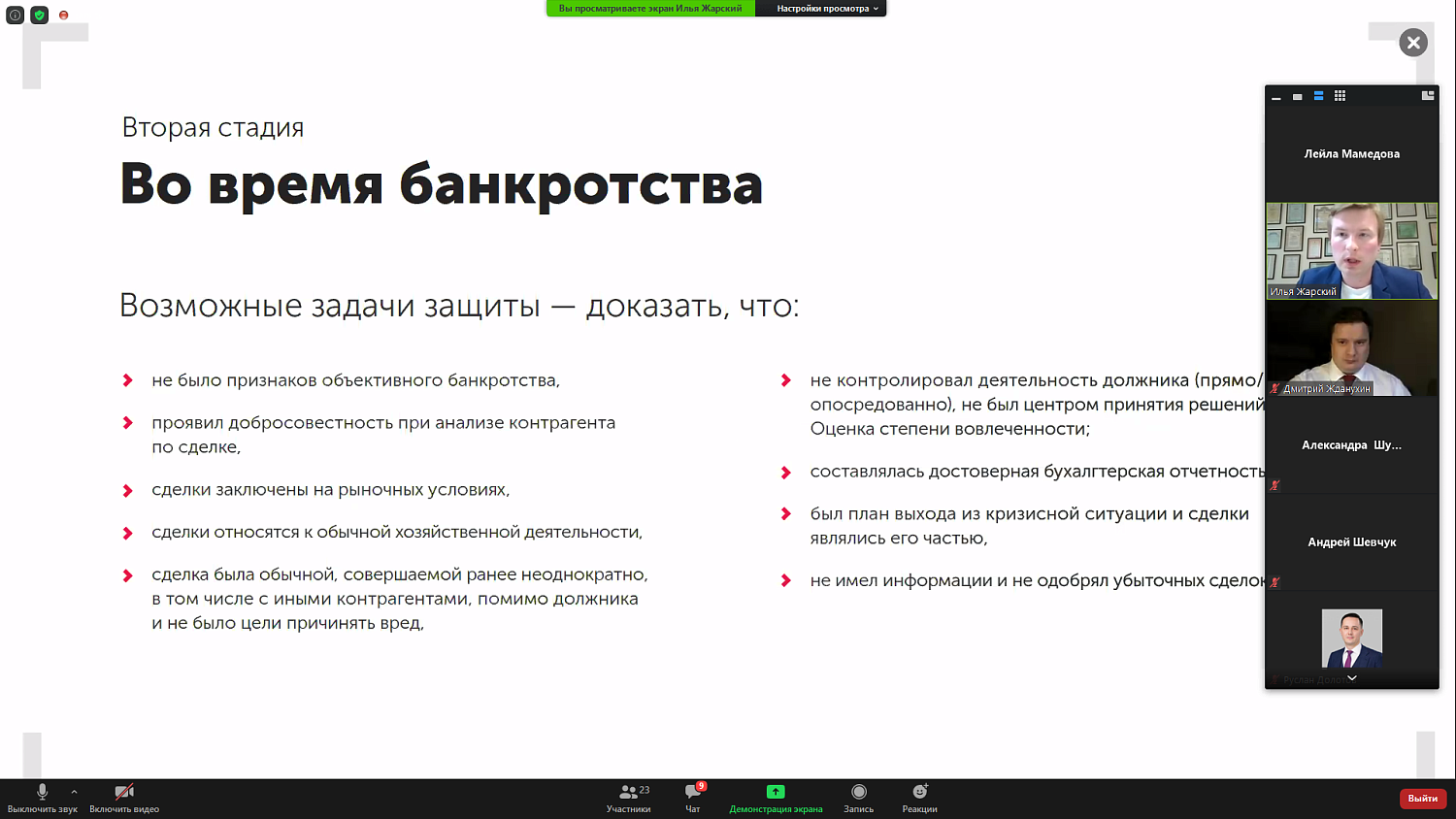The image size is (1456, 819).
Task: Click bullet сделки относятся к обычной хозяйственной деятельности
Action: [397, 533]
